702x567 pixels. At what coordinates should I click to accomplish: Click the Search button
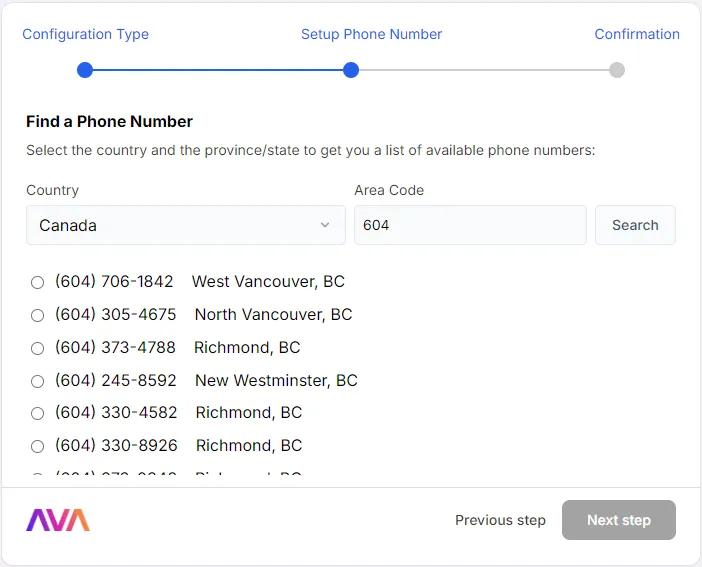click(x=635, y=225)
